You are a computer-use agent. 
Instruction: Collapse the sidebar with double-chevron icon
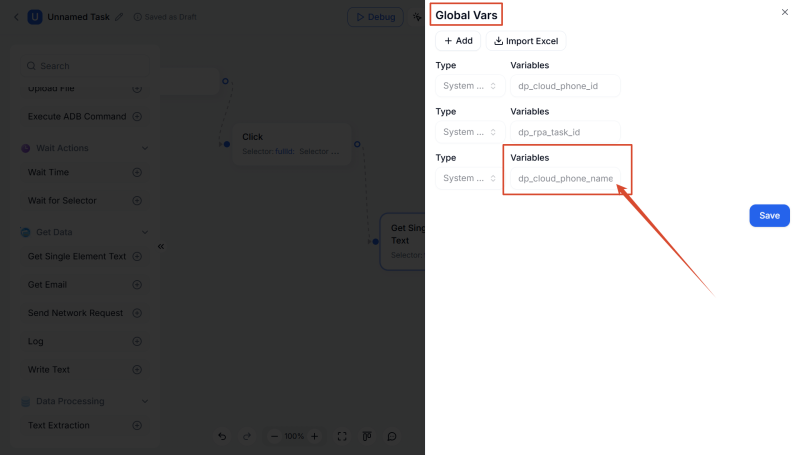tap(161, 246)
